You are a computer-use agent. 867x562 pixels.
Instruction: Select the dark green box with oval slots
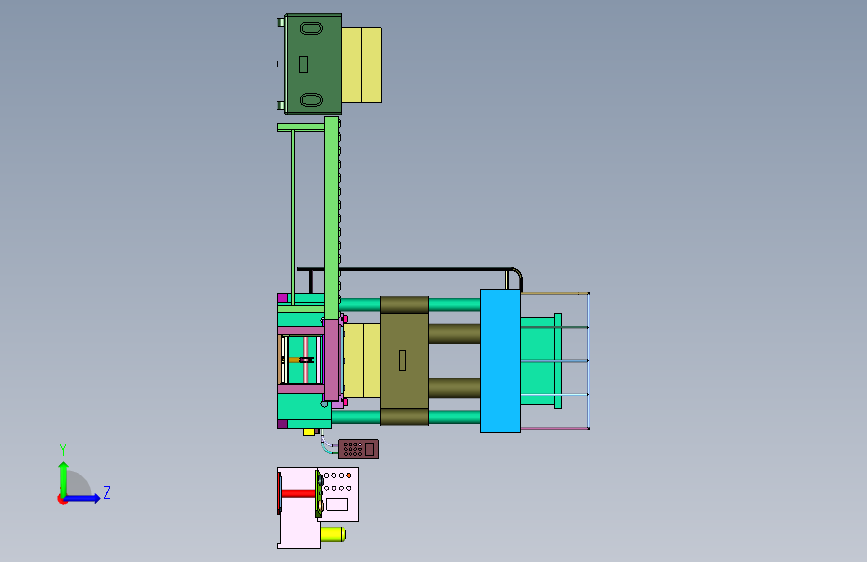313,64
